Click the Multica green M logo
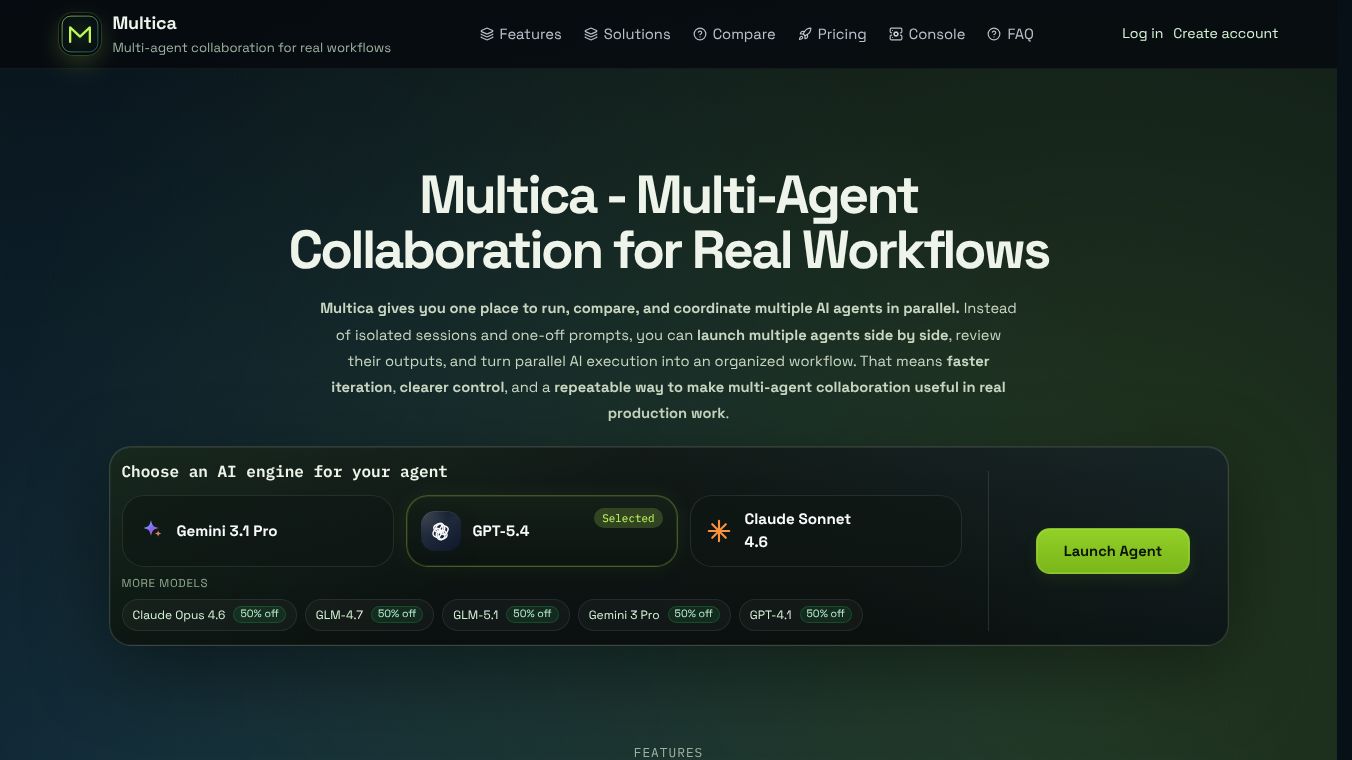This screenshot has width=1352, height=760. [x=80, y=34]
